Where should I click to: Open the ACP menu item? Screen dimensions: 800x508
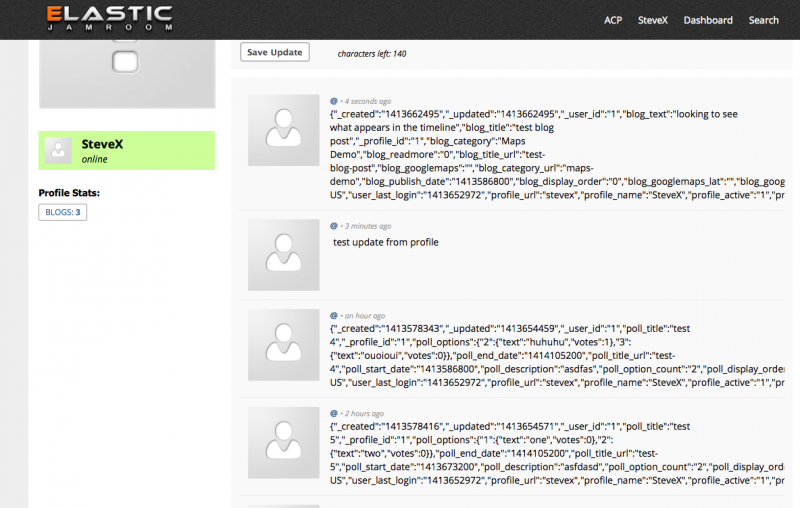point(615,20)
